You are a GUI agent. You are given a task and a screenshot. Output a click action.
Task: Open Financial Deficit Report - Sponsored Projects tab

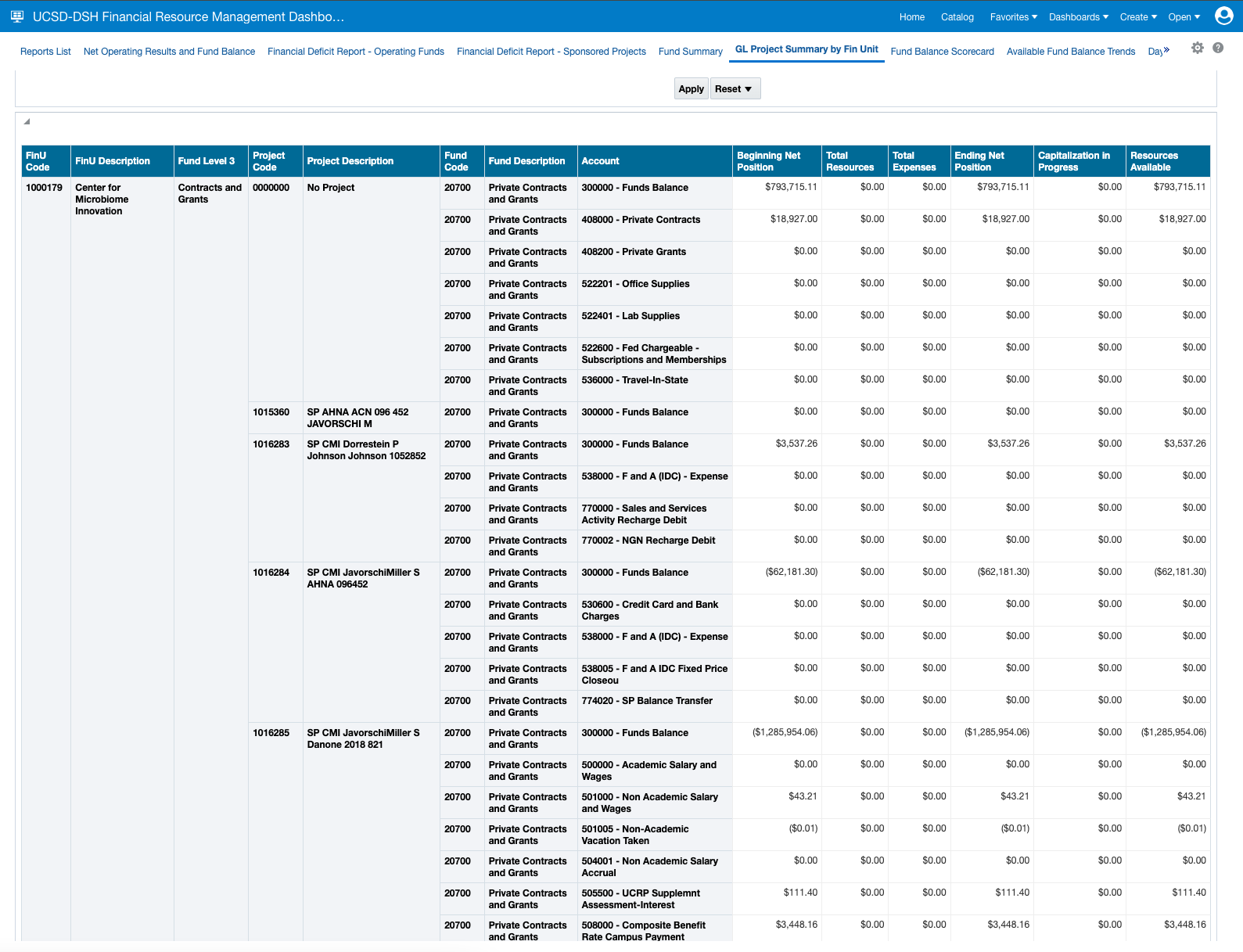551,52
